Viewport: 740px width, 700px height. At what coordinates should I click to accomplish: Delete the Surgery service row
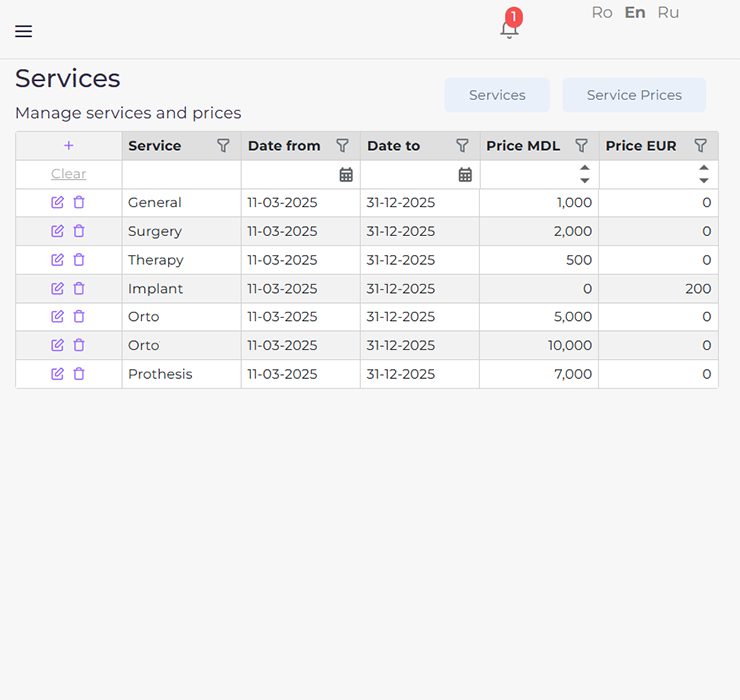coord(79,231)
